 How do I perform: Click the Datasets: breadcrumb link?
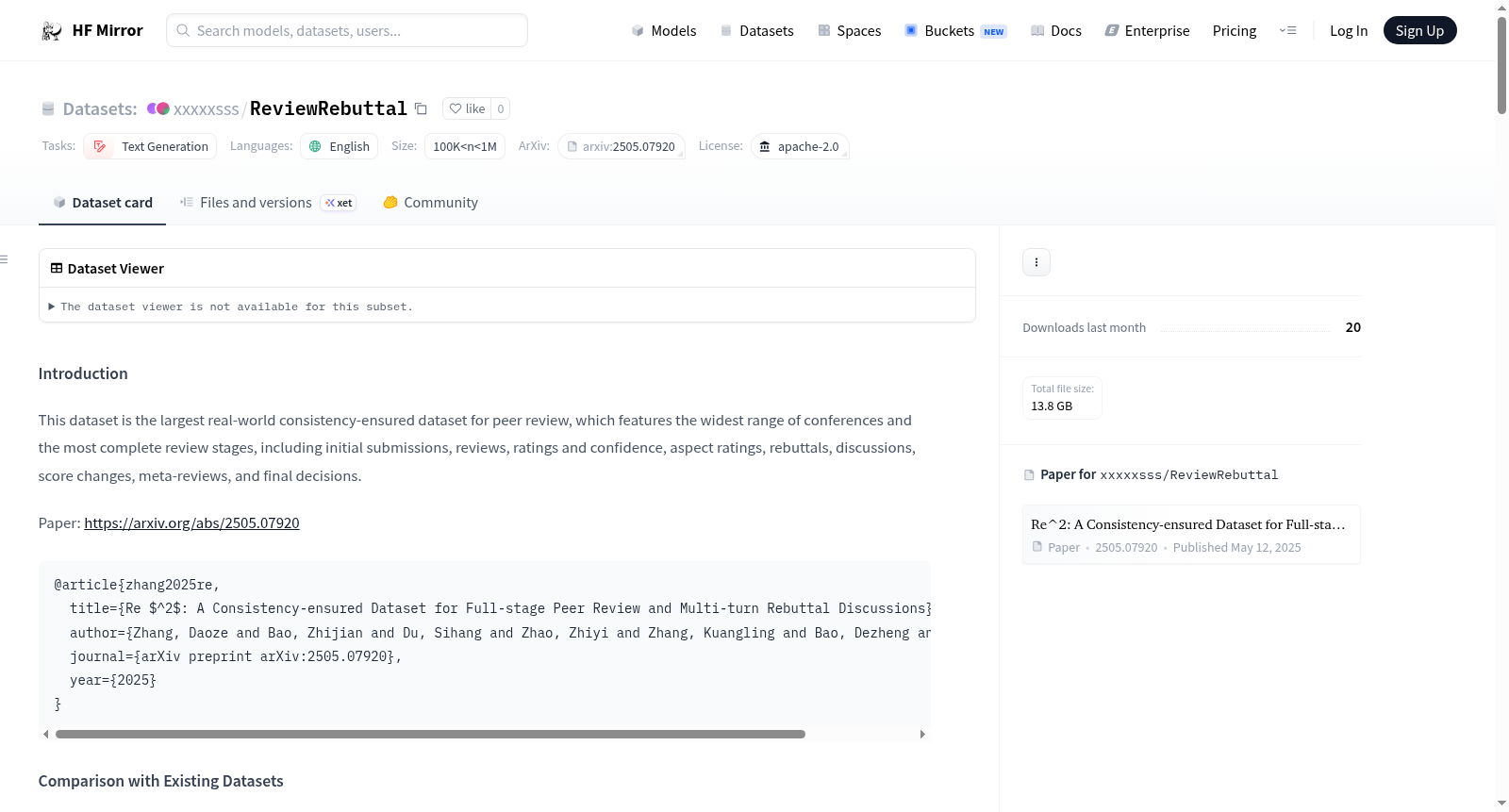pos(100,109)
